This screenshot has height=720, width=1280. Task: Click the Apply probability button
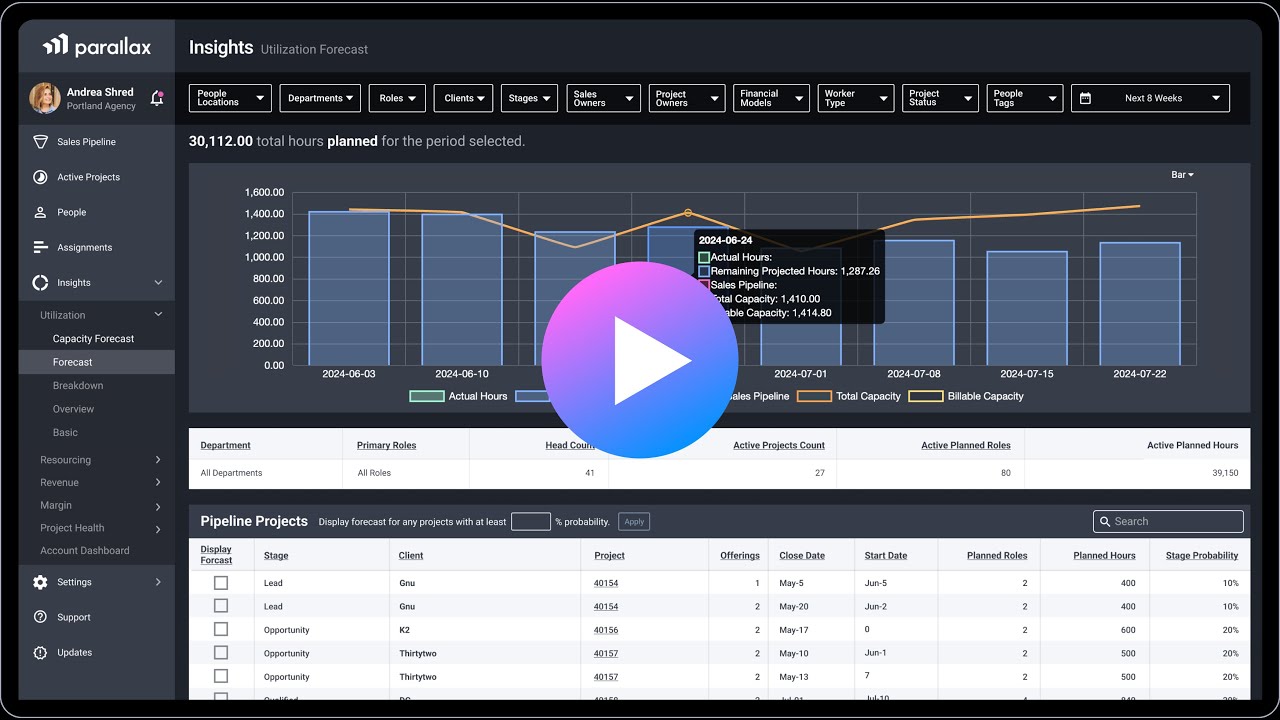[x=634, y=521]
